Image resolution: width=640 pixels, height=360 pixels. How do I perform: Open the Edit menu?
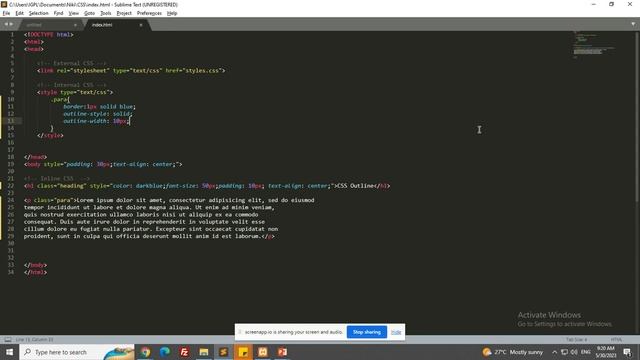coord(19,13)
